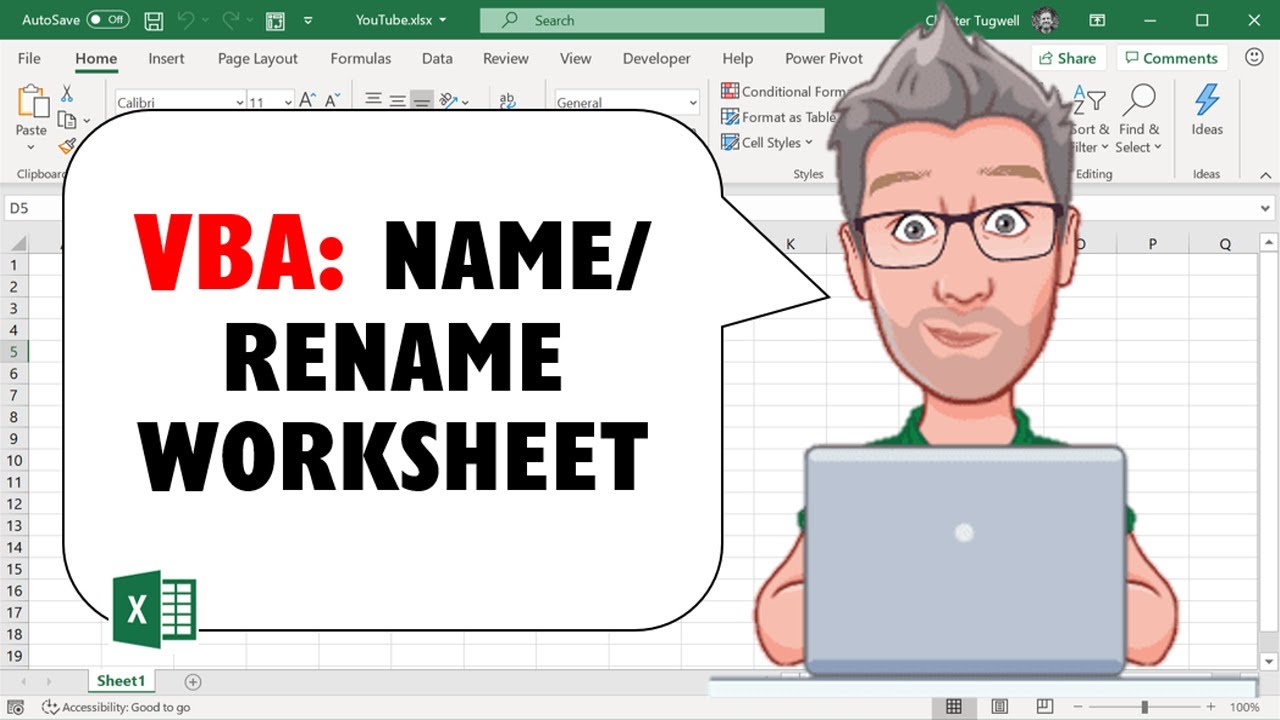Image resolution: width=1280 pixels, height=720 pixels.
Task: Click the Find & Select magnifier
Action: pos(1139,100)
